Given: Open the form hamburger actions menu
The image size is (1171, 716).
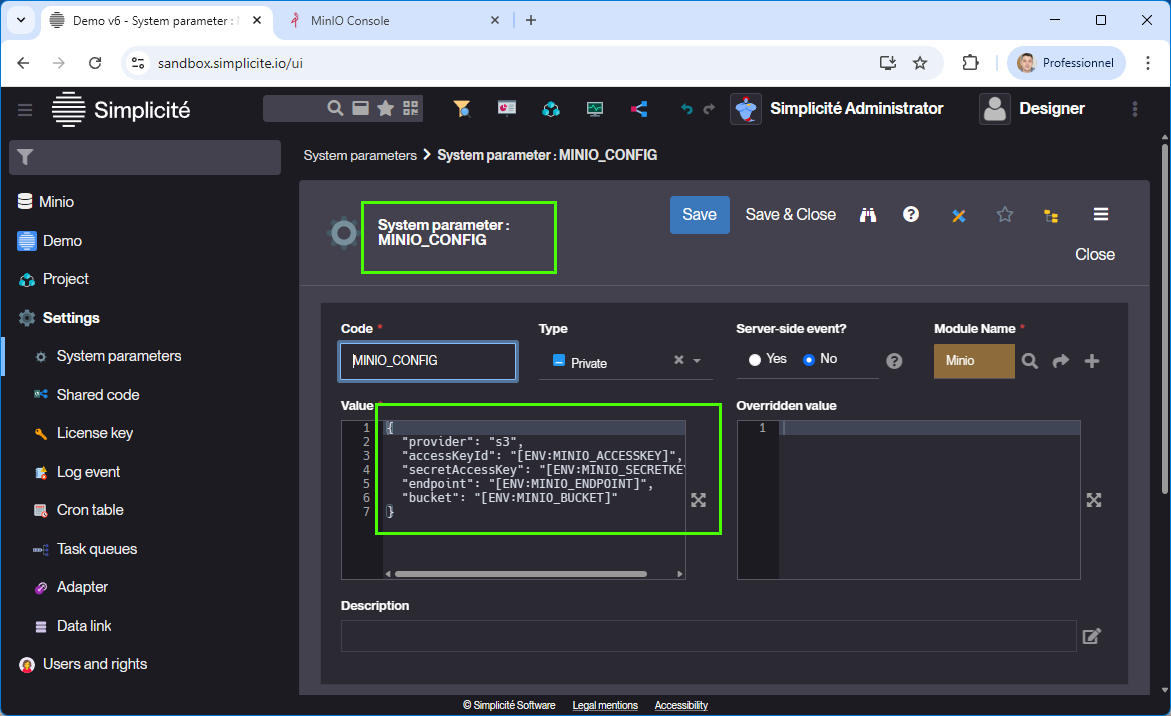Looking at the screenshot, I should [x=1100, y=214].
